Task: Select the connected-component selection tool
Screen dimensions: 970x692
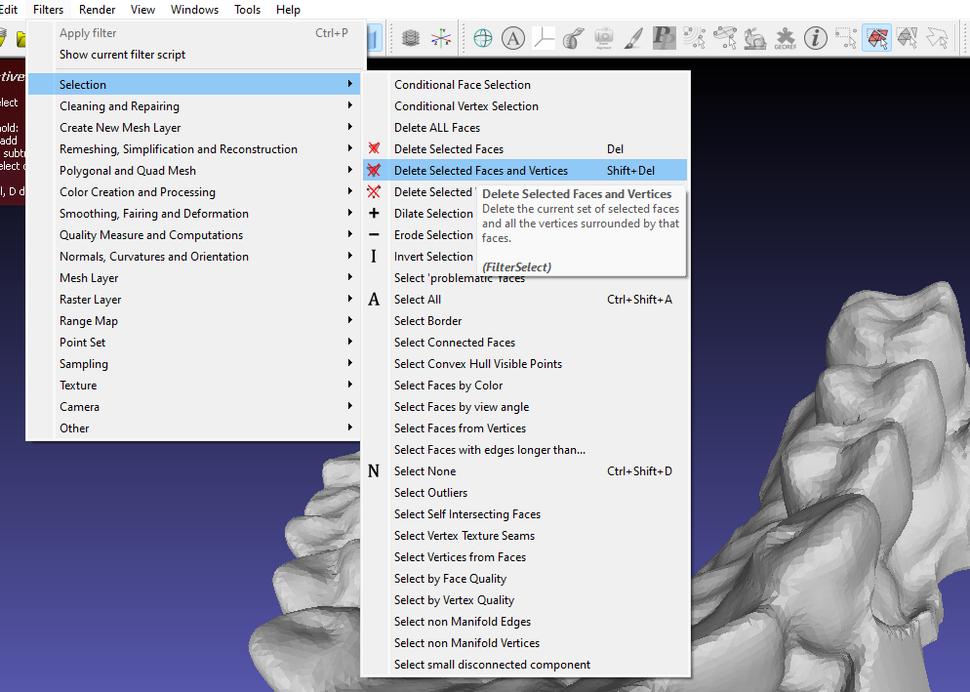Action: [908, 38]
